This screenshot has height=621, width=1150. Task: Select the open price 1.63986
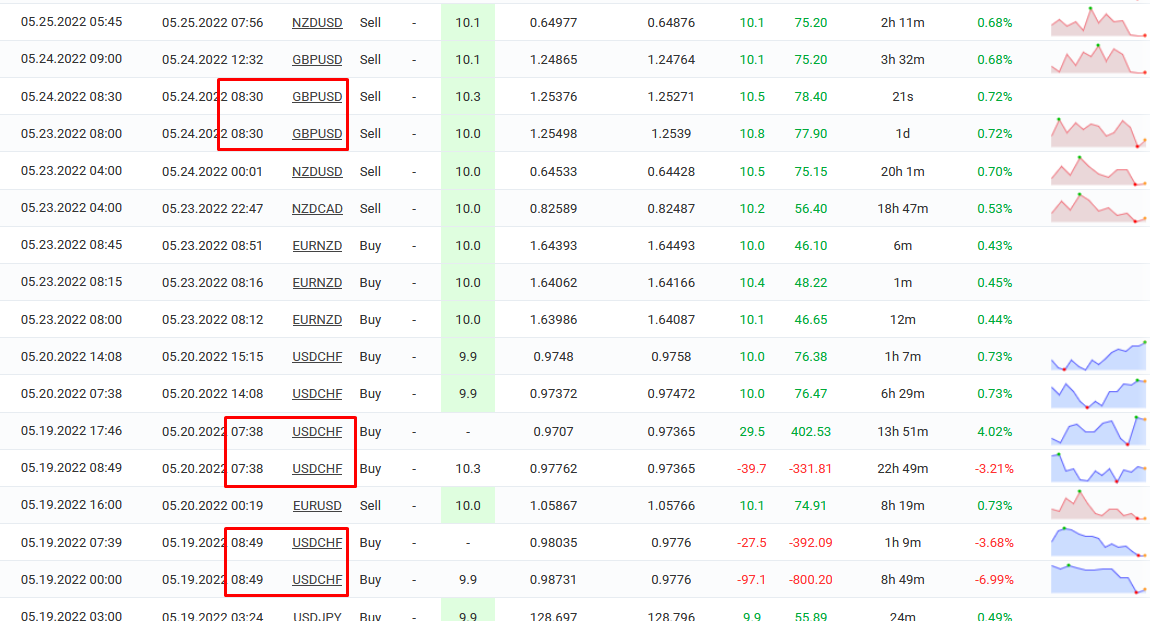click(x=554, y=320)
